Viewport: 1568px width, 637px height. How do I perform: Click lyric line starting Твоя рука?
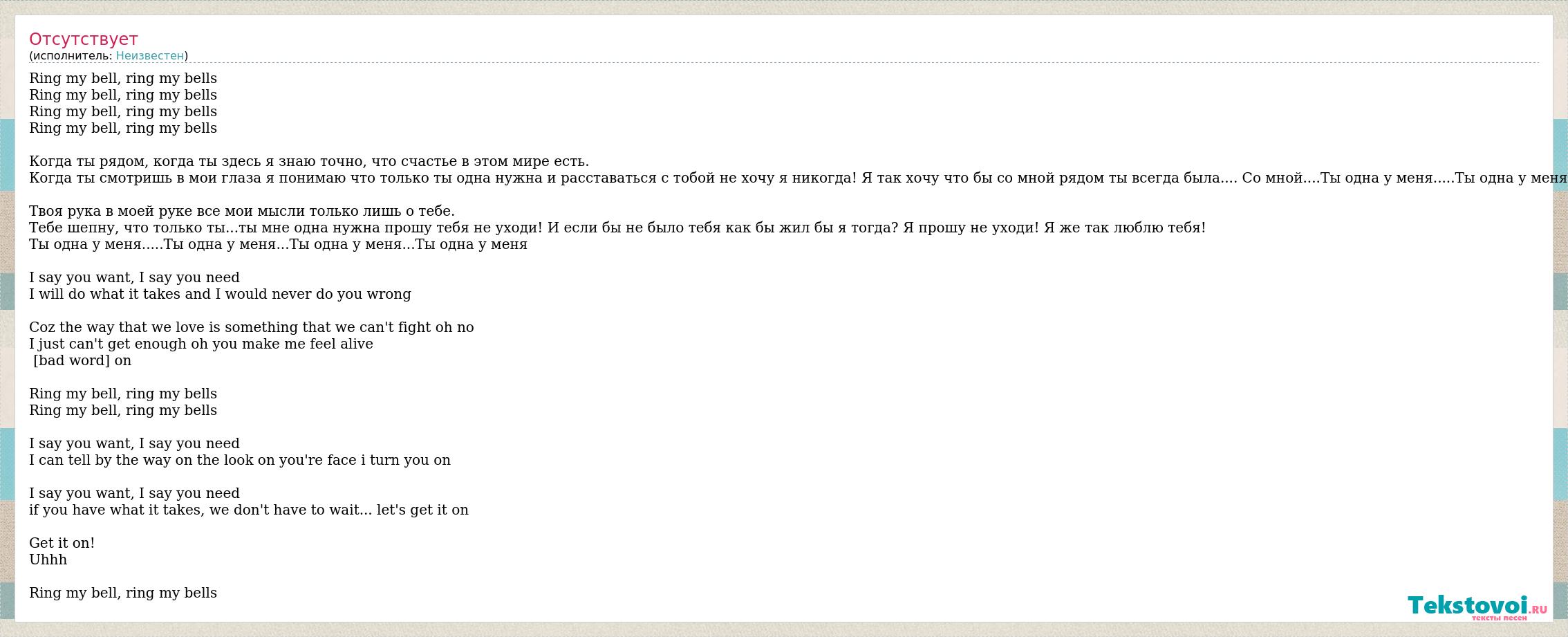tap(242, 211)
